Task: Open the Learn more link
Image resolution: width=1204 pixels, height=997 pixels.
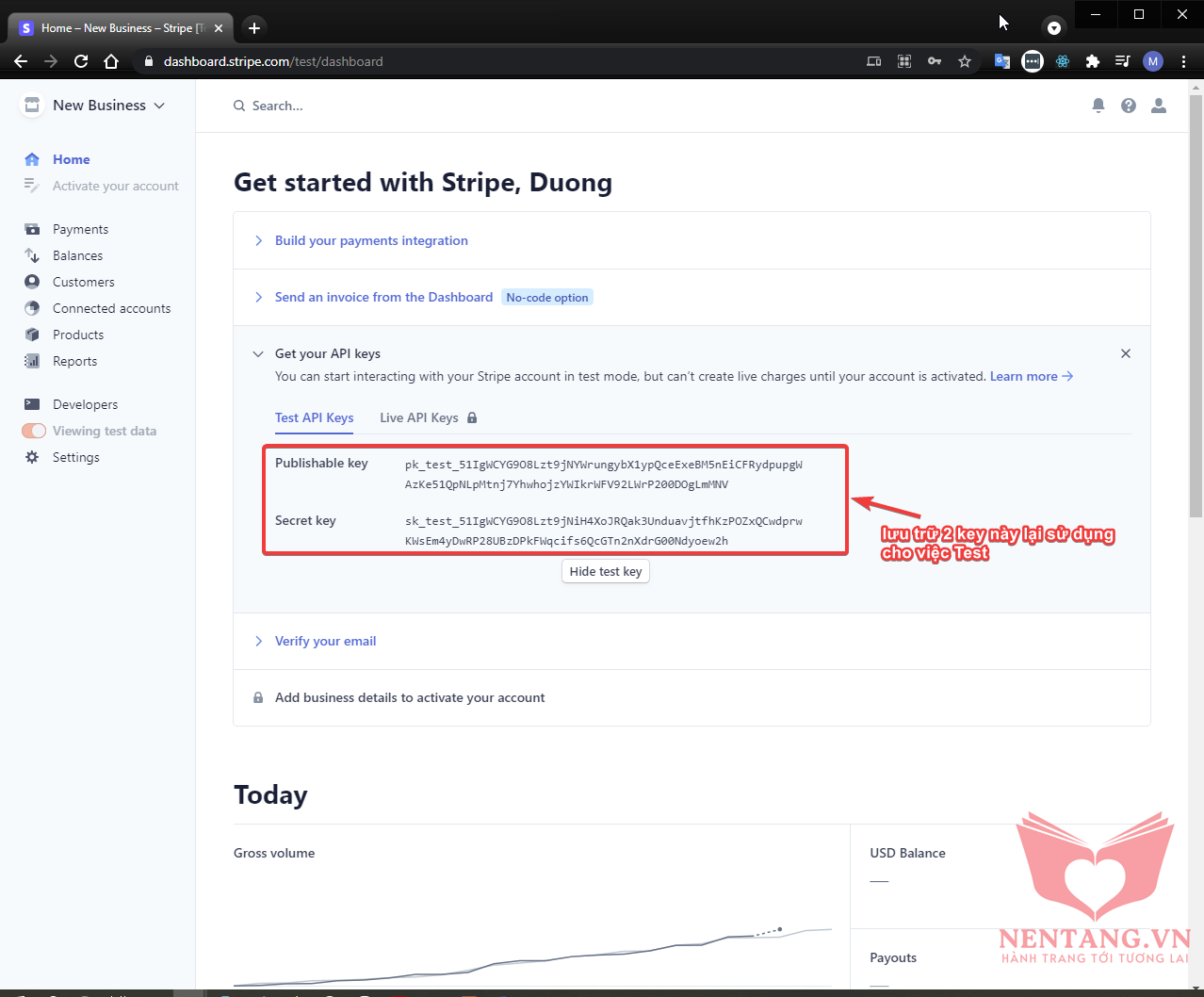Action: (1031, 376)
